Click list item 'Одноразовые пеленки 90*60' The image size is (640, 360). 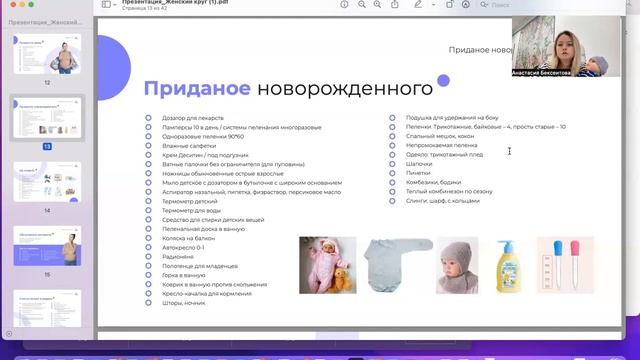203,136
